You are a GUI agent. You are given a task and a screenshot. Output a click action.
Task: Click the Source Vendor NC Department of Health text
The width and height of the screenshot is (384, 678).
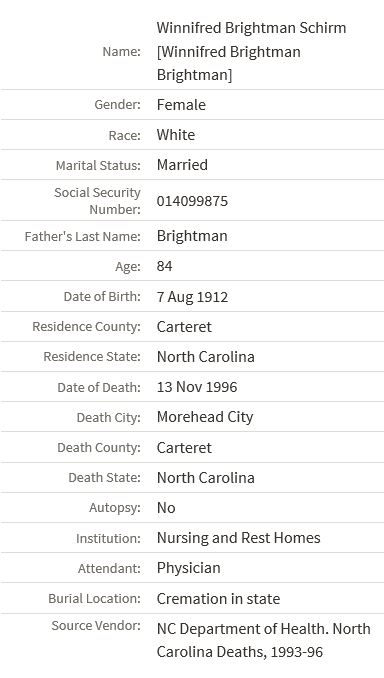[242, 629]
